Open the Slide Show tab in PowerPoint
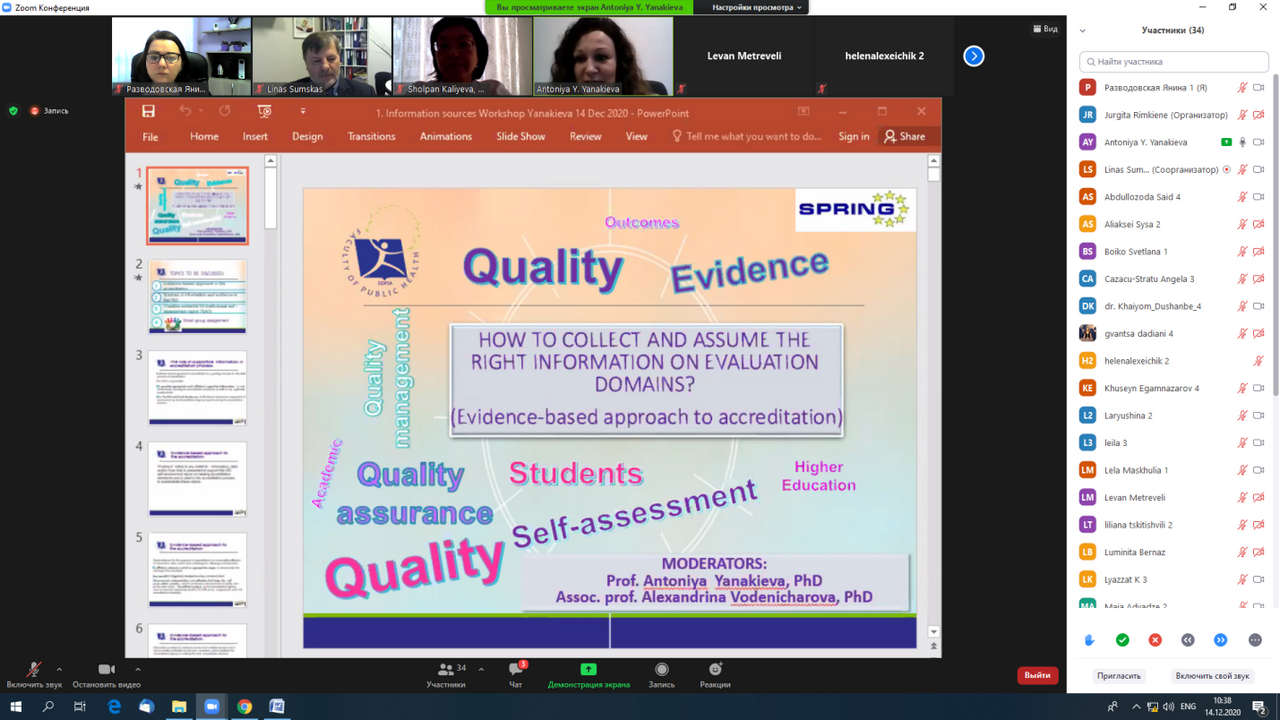Image resolution: width=1280 pixels, height=720 pixels. click(520, 136)
